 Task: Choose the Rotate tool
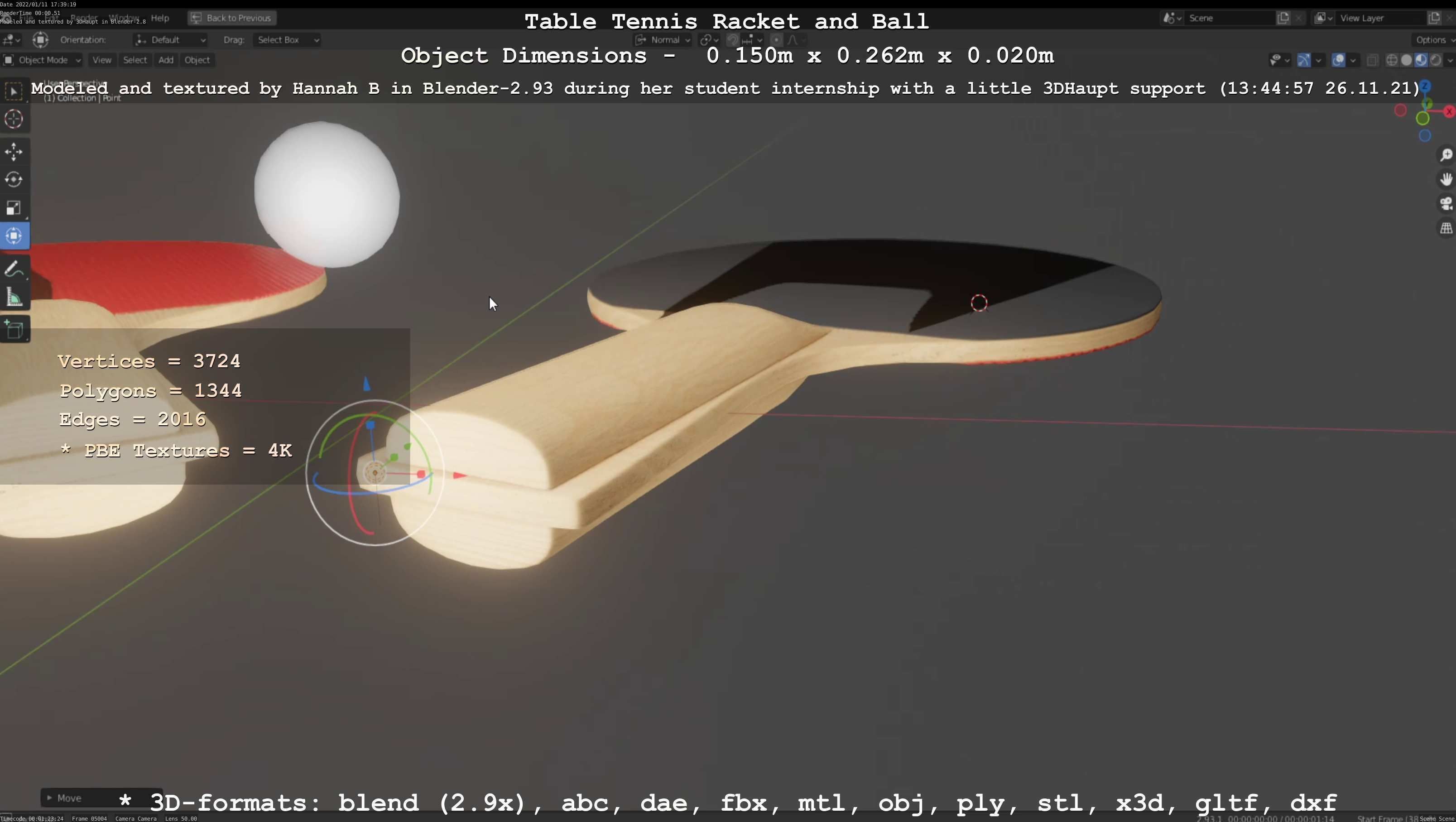pos(14,180)
